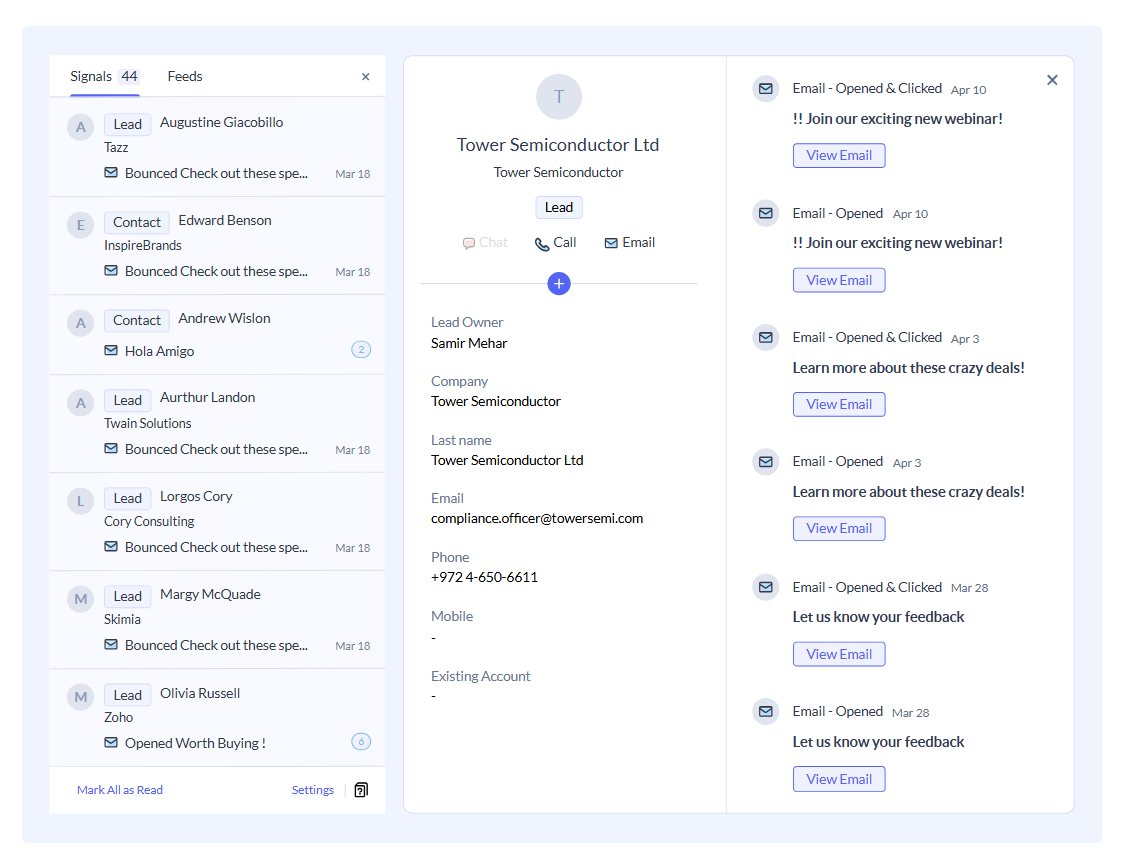Click the Hola Amigo email subject
This screenshot has width=1126, height=863.
coord(159,351)
